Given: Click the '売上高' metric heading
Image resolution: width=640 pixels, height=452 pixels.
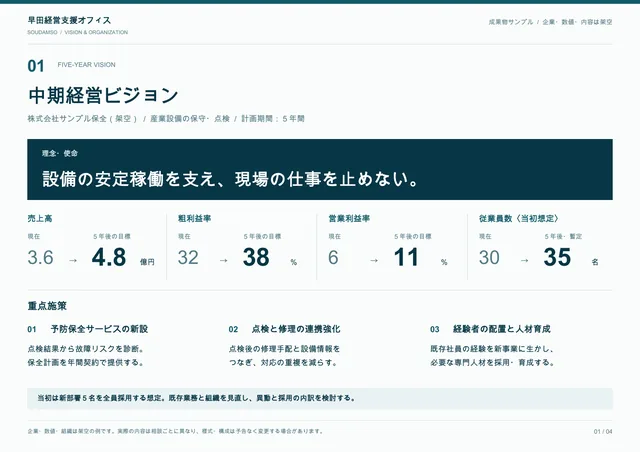Looking at the screenshot, I should (x=40, y=218).
